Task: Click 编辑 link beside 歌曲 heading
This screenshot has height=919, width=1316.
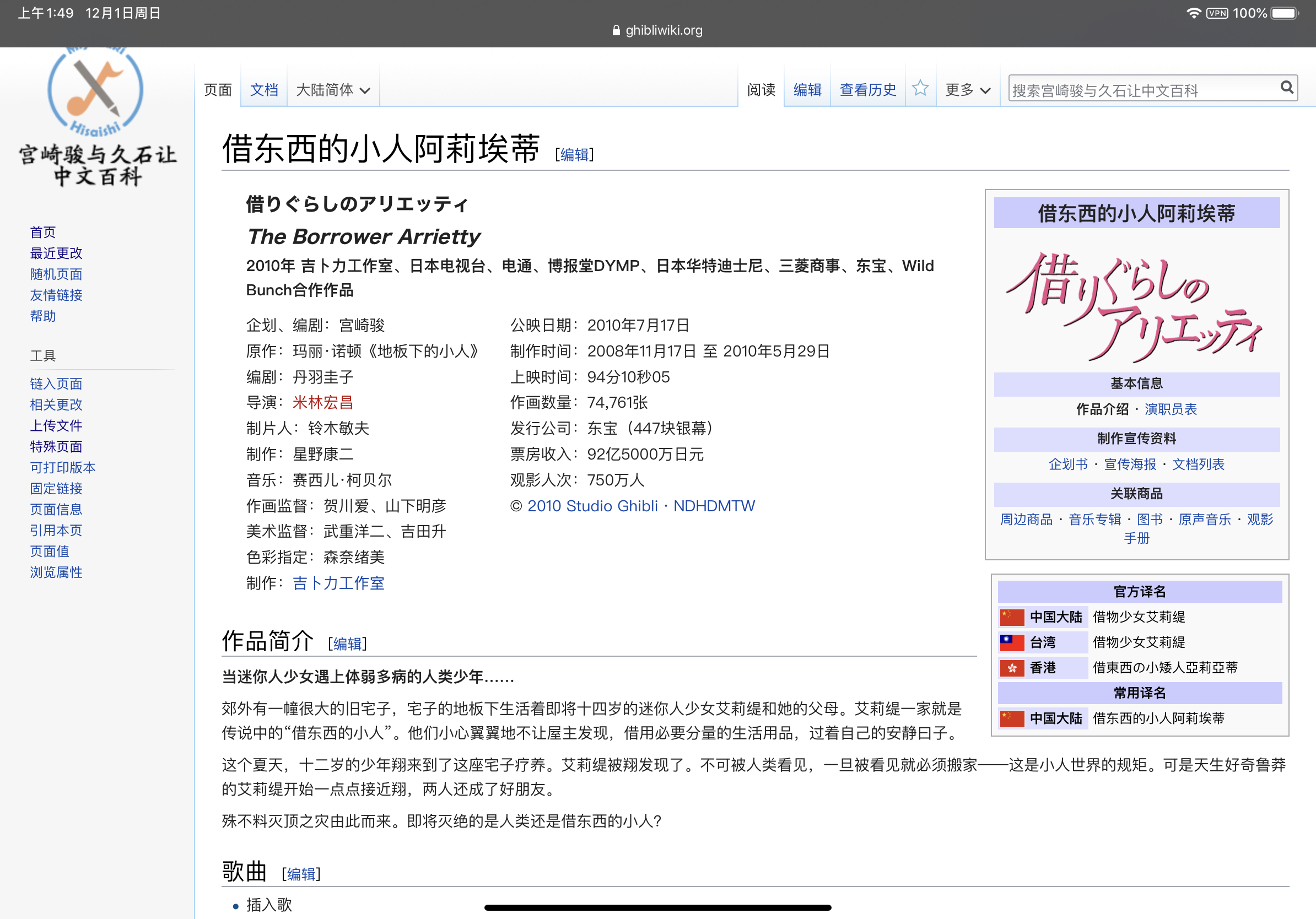Action: click(x=301, y=874)
